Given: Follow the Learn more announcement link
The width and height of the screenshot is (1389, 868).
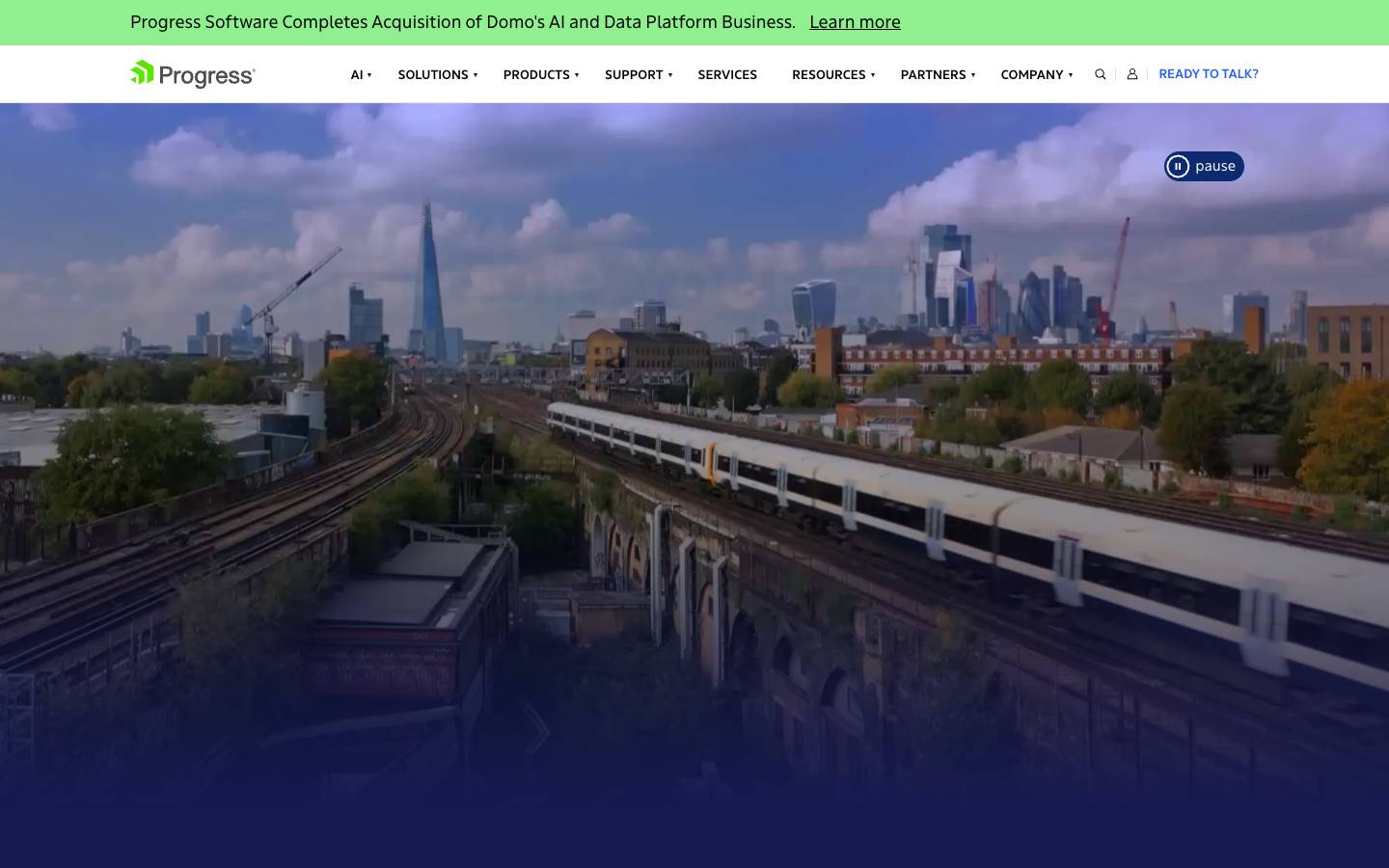Looking at the screenshot, I should (x=855, y=22).
